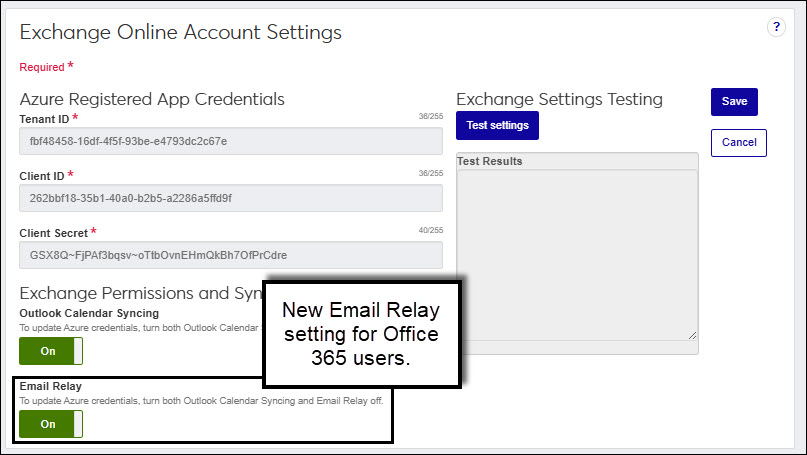The image size is (807, 455).
Task: Select the Exchange Online Account Settings heading
Action: click(x=181, y=32)
